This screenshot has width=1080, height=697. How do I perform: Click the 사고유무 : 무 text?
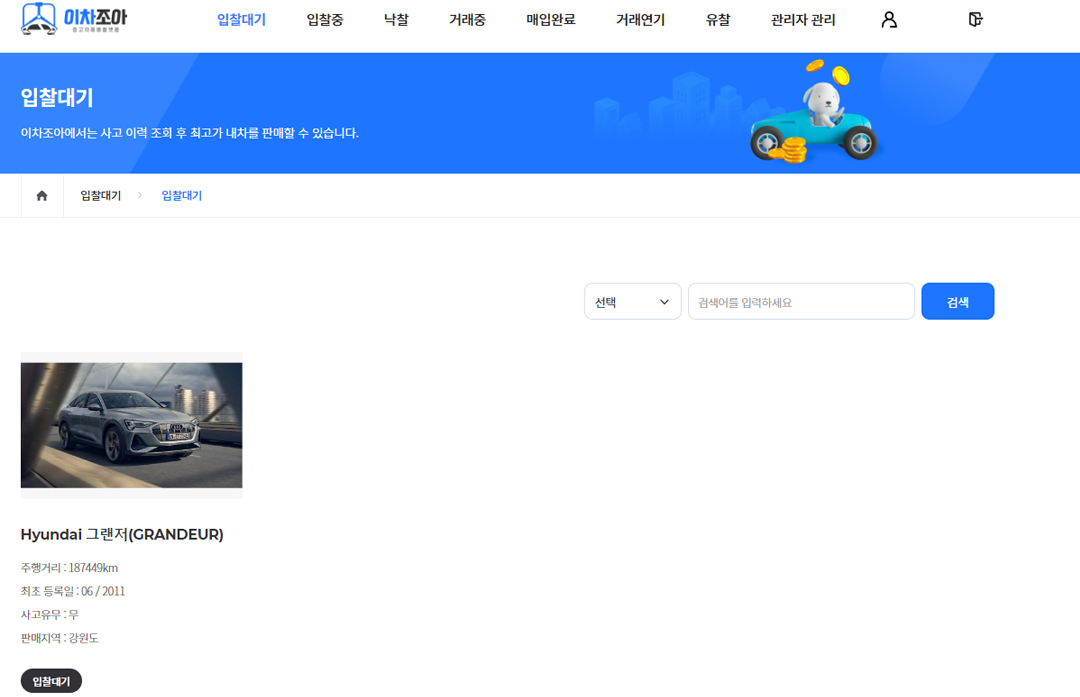[x=50, y=615]
